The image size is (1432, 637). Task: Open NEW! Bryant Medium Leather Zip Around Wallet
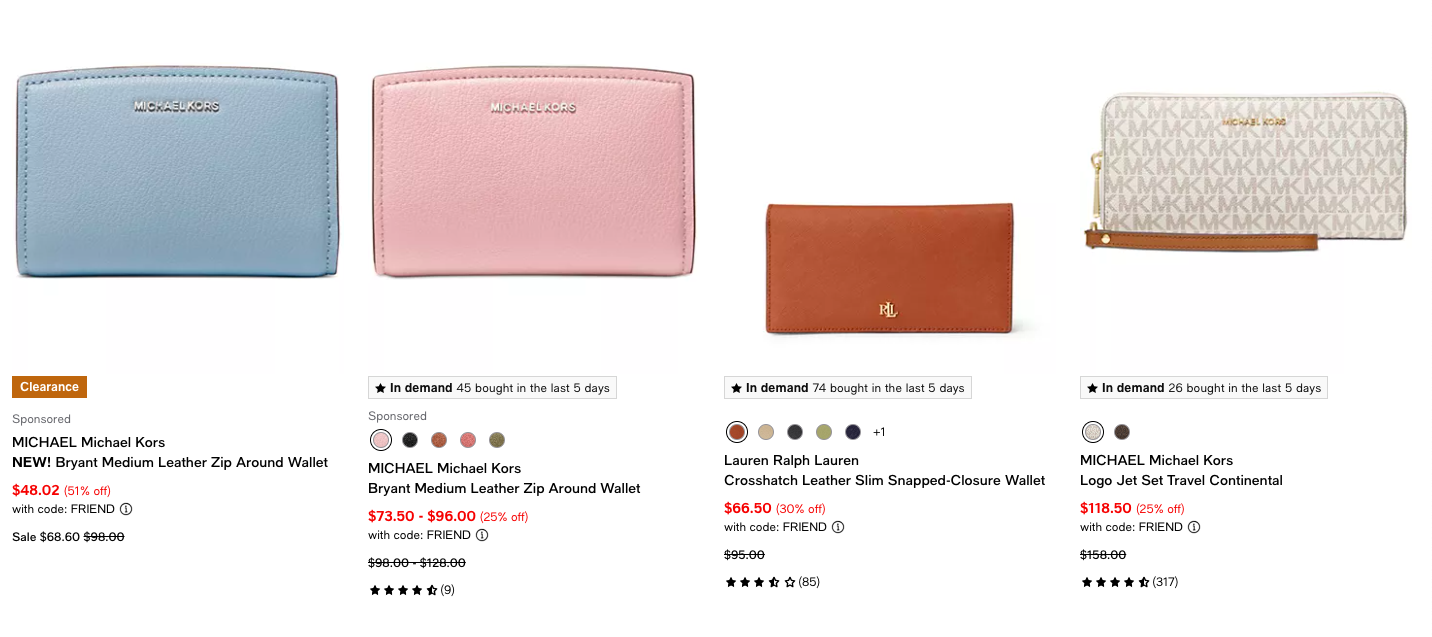pos(170,462)
